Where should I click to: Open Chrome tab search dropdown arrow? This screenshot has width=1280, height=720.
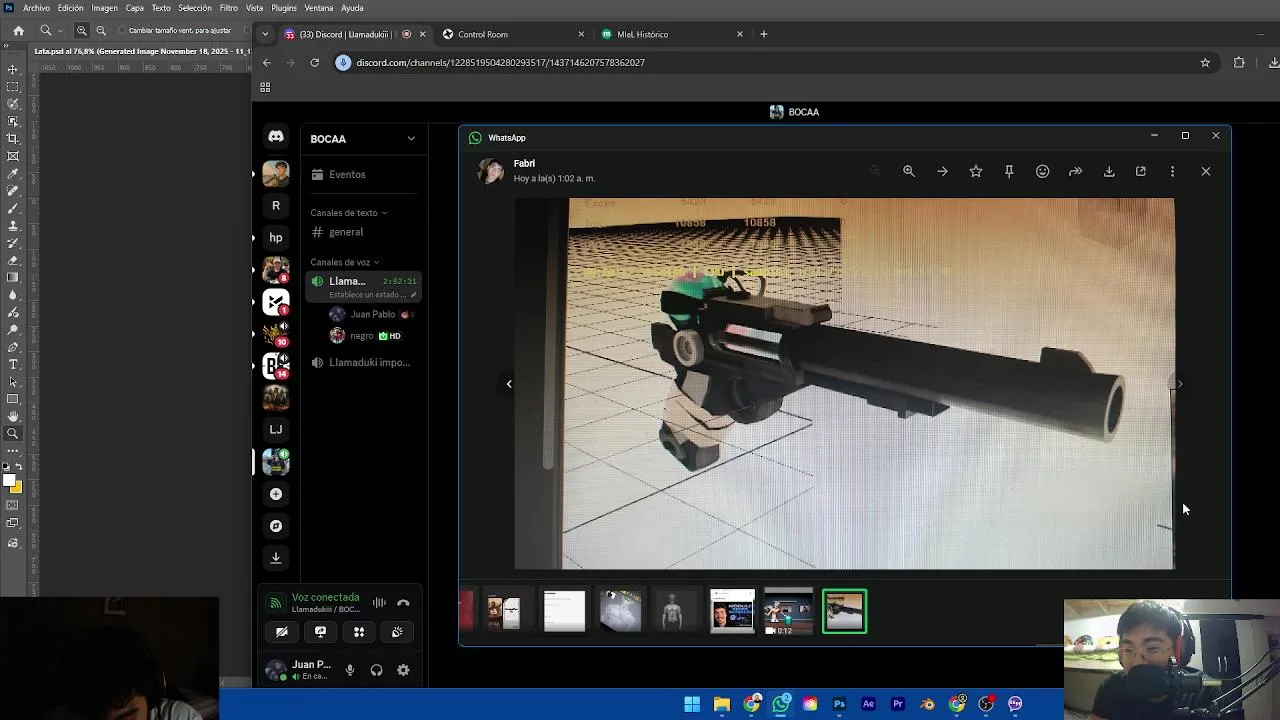point(265,34)
